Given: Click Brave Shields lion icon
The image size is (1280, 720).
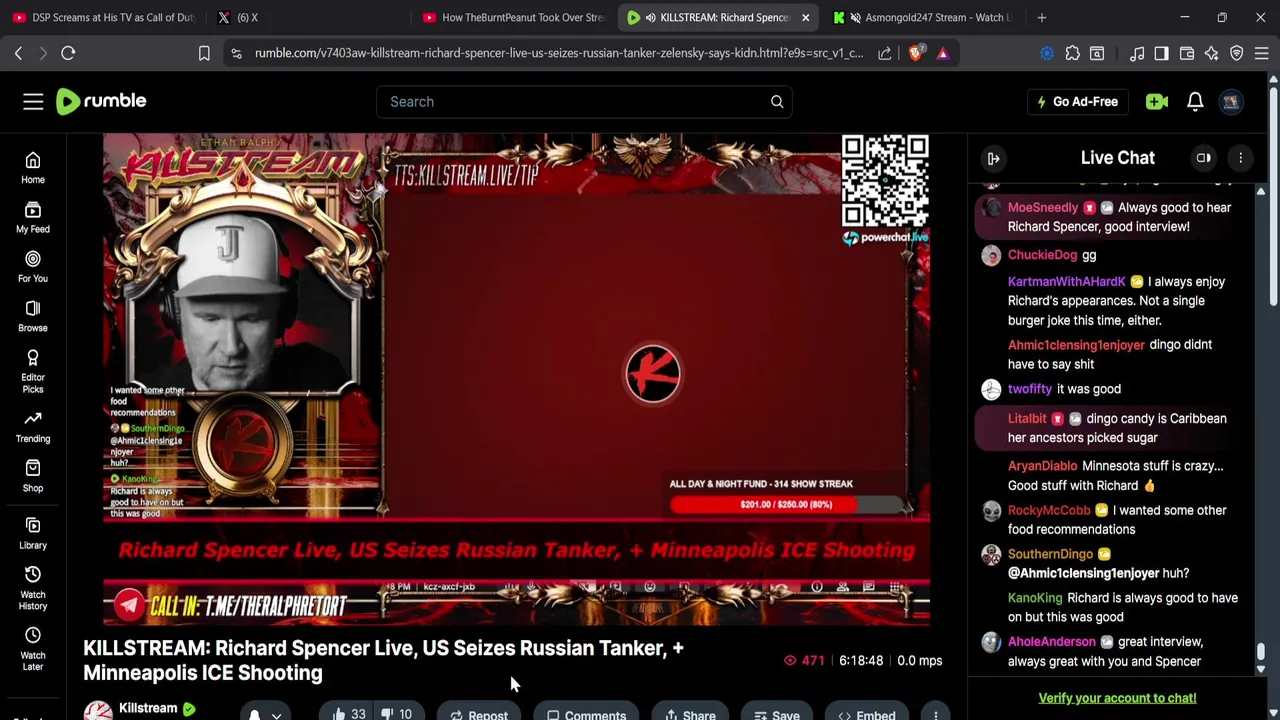Looking at the screenshot, I should 916,53.
